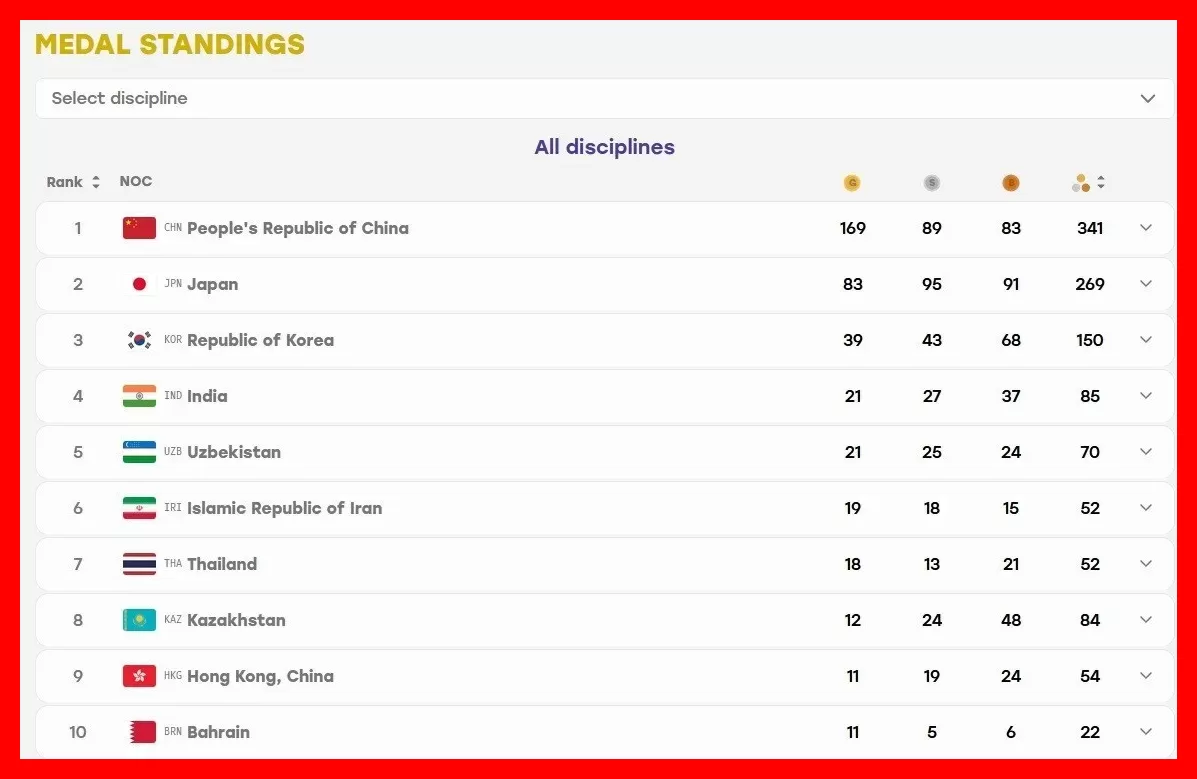Expand the Bahrain row details
This screenshot has width=1197, height=779.
click(x=1146, y=732)
